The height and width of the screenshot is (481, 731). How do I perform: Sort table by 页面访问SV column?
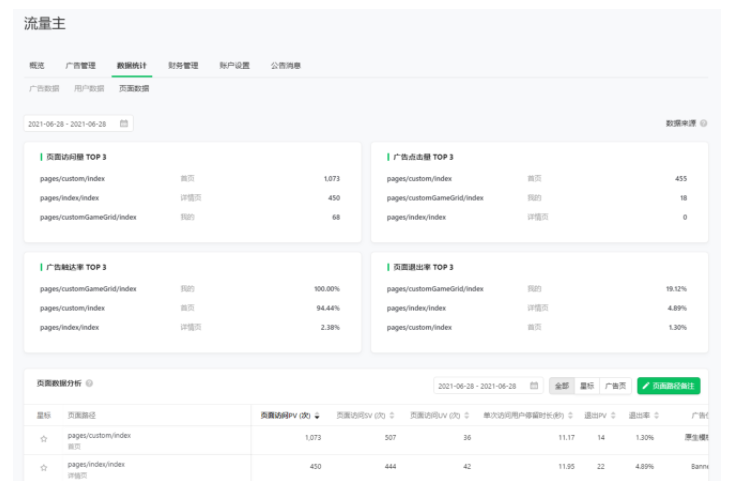coord(392,415)
